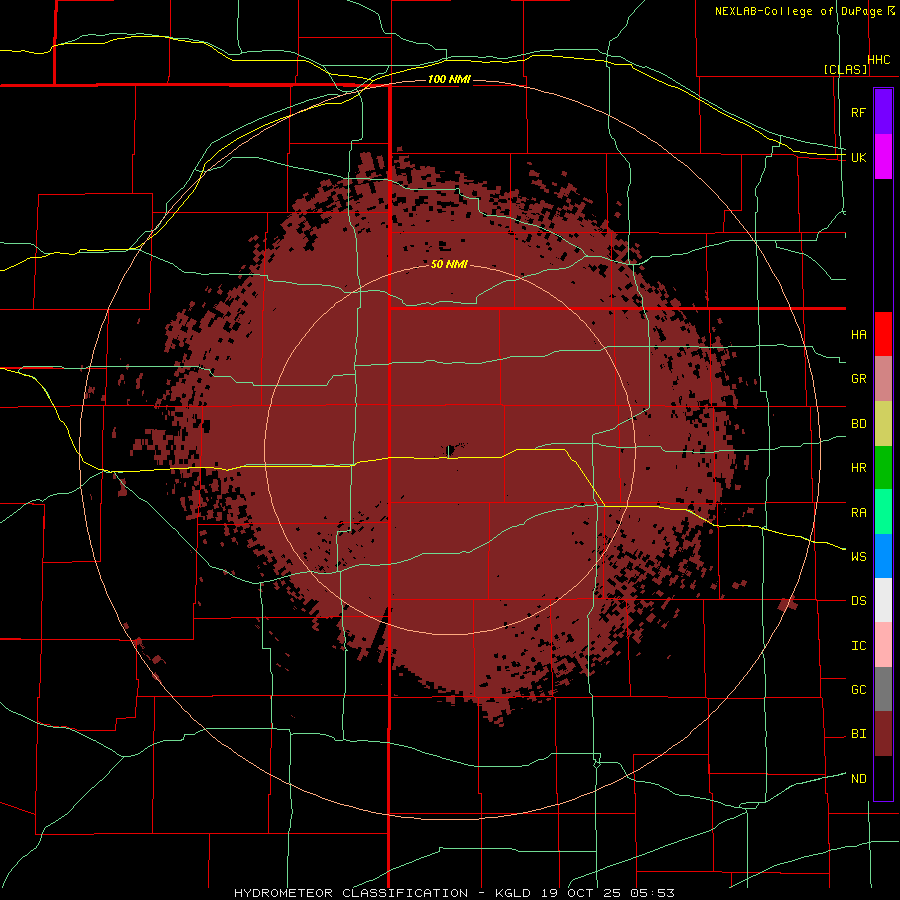This screenshot has width=900, height=900.
Task: Click the HA legend label
Action: [x=858, y=334]
